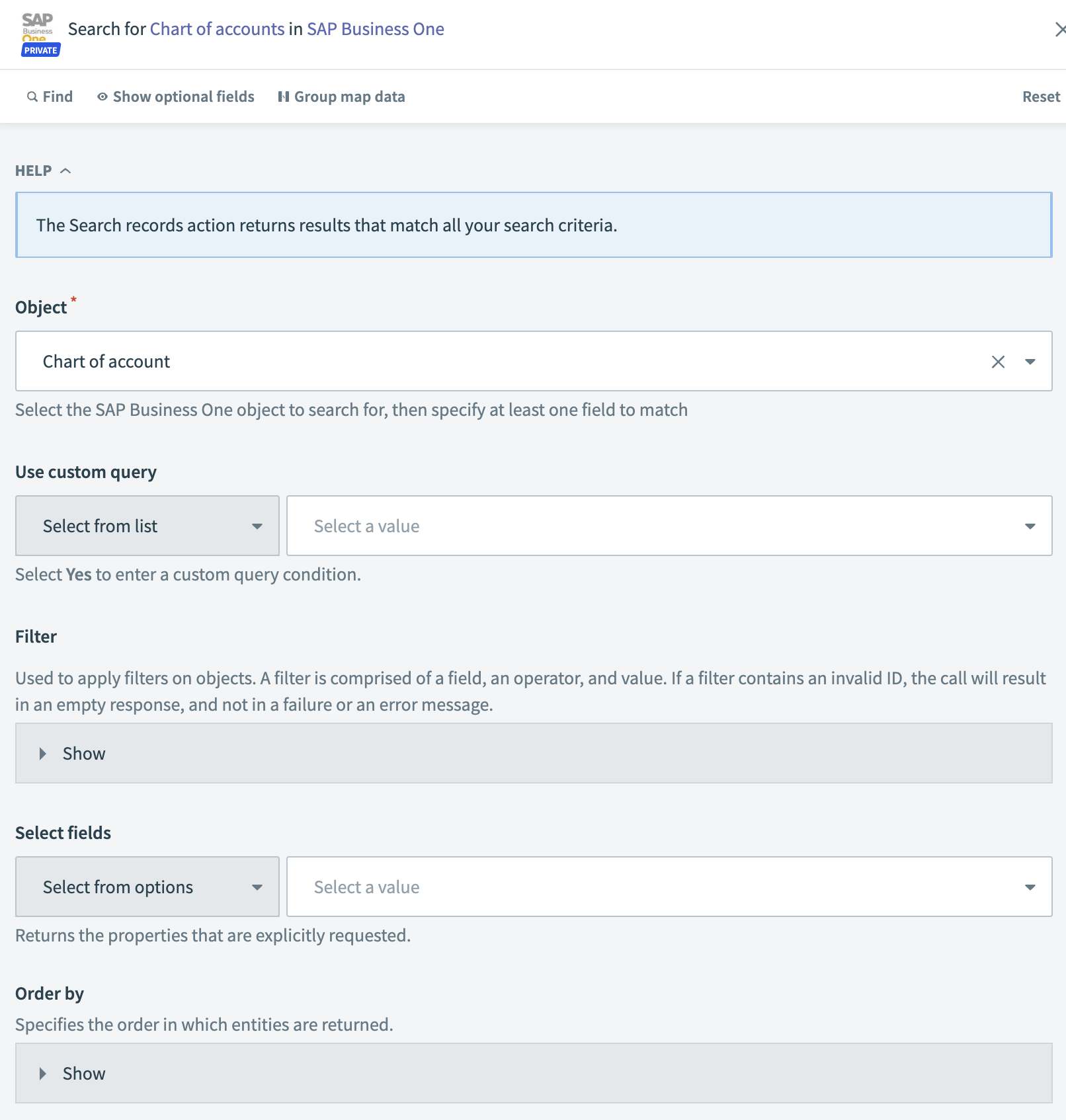Click the PRIVATE badge under the SAP logo
The image size is (1066, 1120).
point(40,49)
